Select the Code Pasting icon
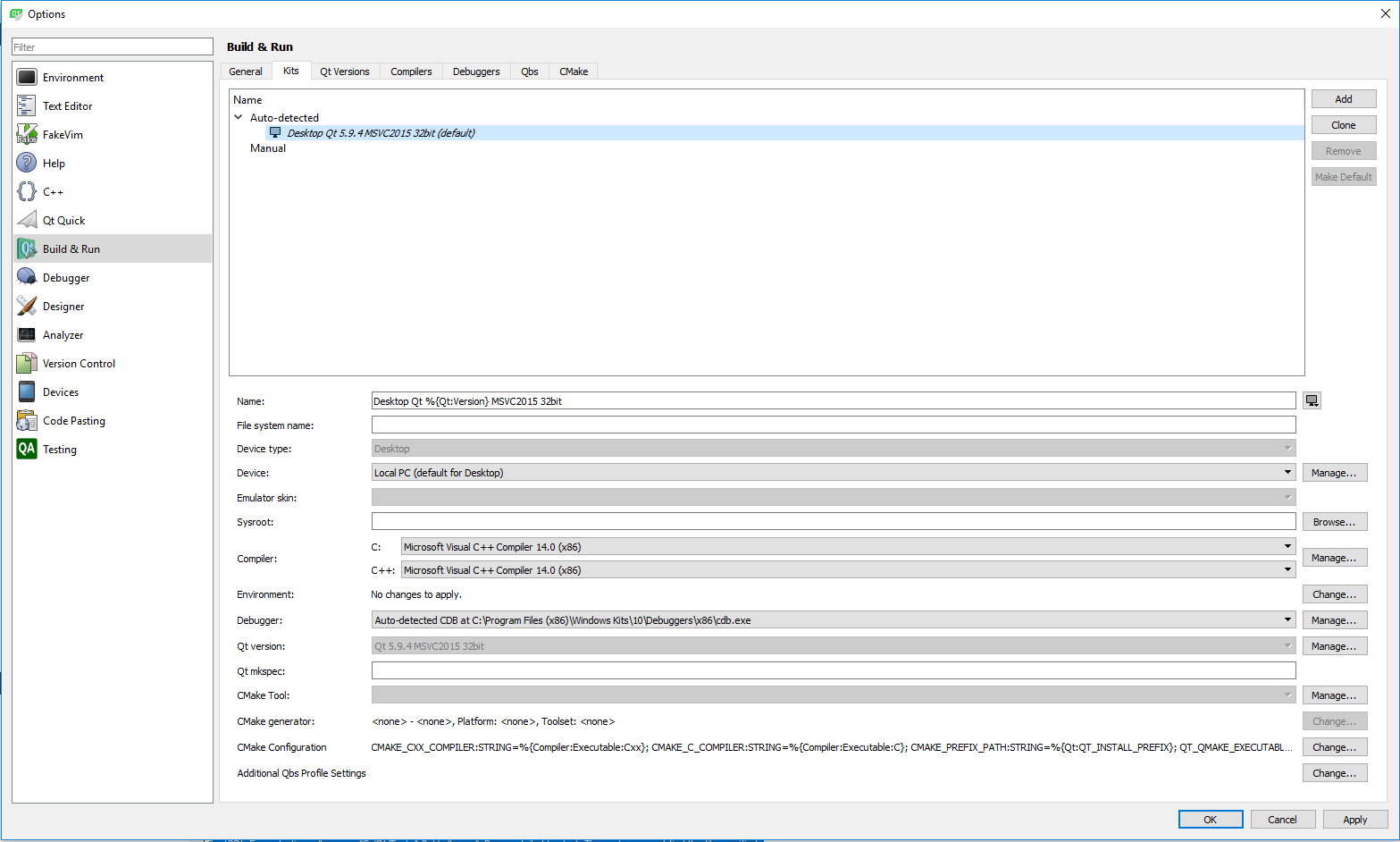The height and width of the screenshot is (842, 1400). click(27, 421)
